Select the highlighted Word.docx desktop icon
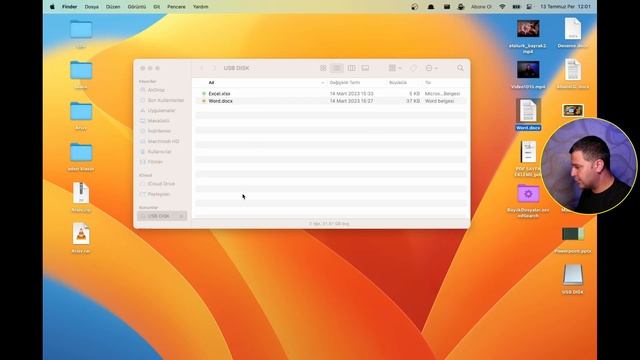 (528, 115)
